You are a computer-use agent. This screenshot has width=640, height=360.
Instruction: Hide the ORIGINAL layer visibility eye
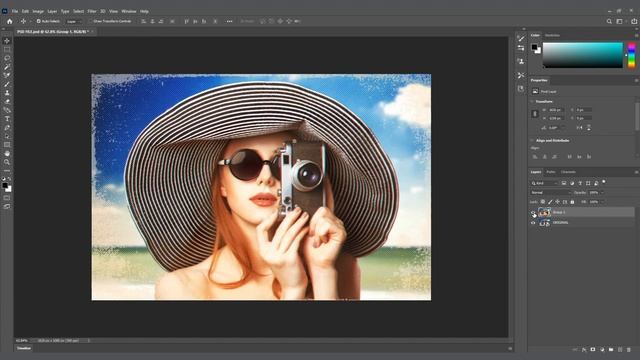[x=533, y=223]
